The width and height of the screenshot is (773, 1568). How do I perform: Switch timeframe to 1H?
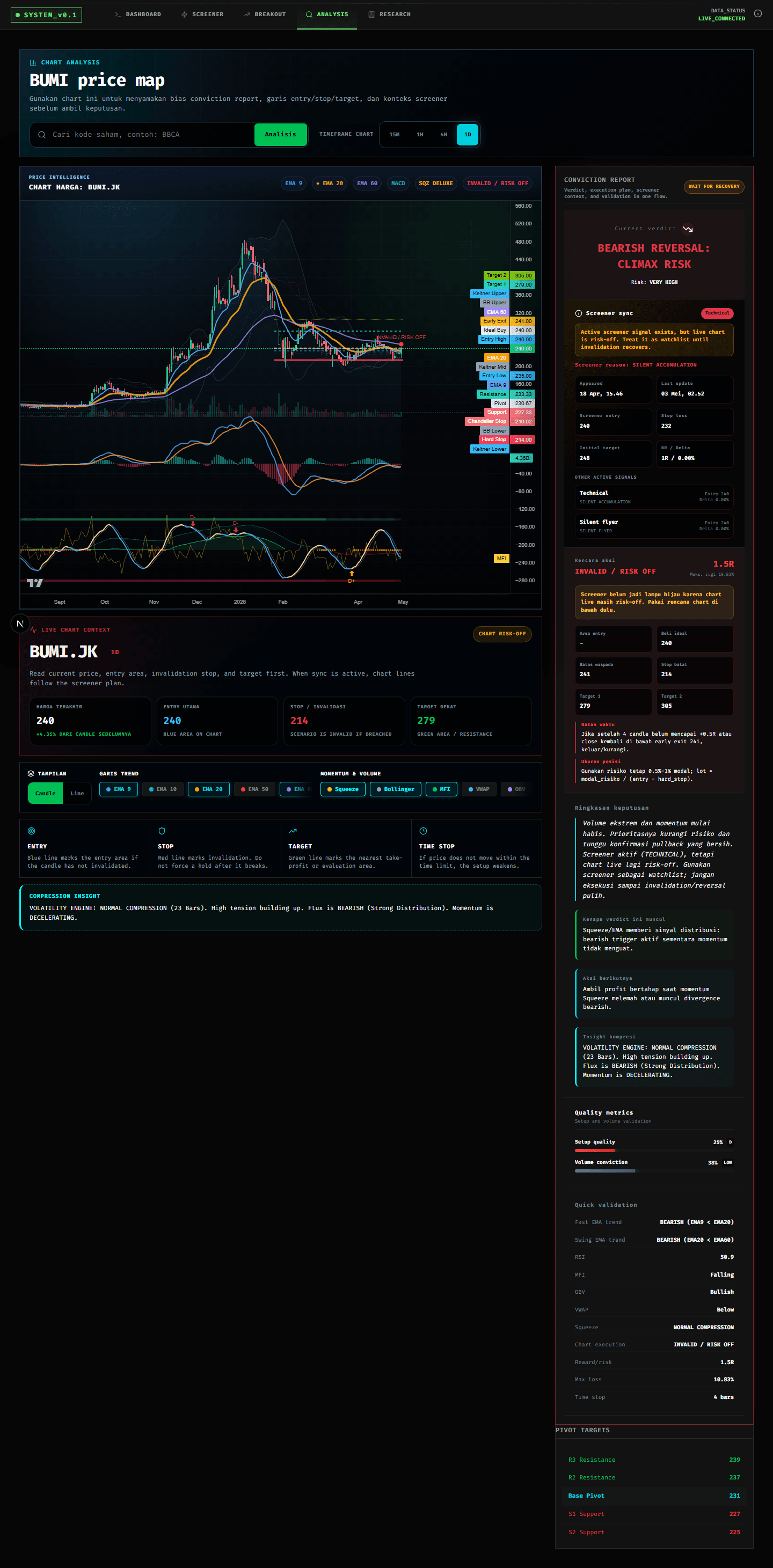pyautogui.click(x=420, y=135)
